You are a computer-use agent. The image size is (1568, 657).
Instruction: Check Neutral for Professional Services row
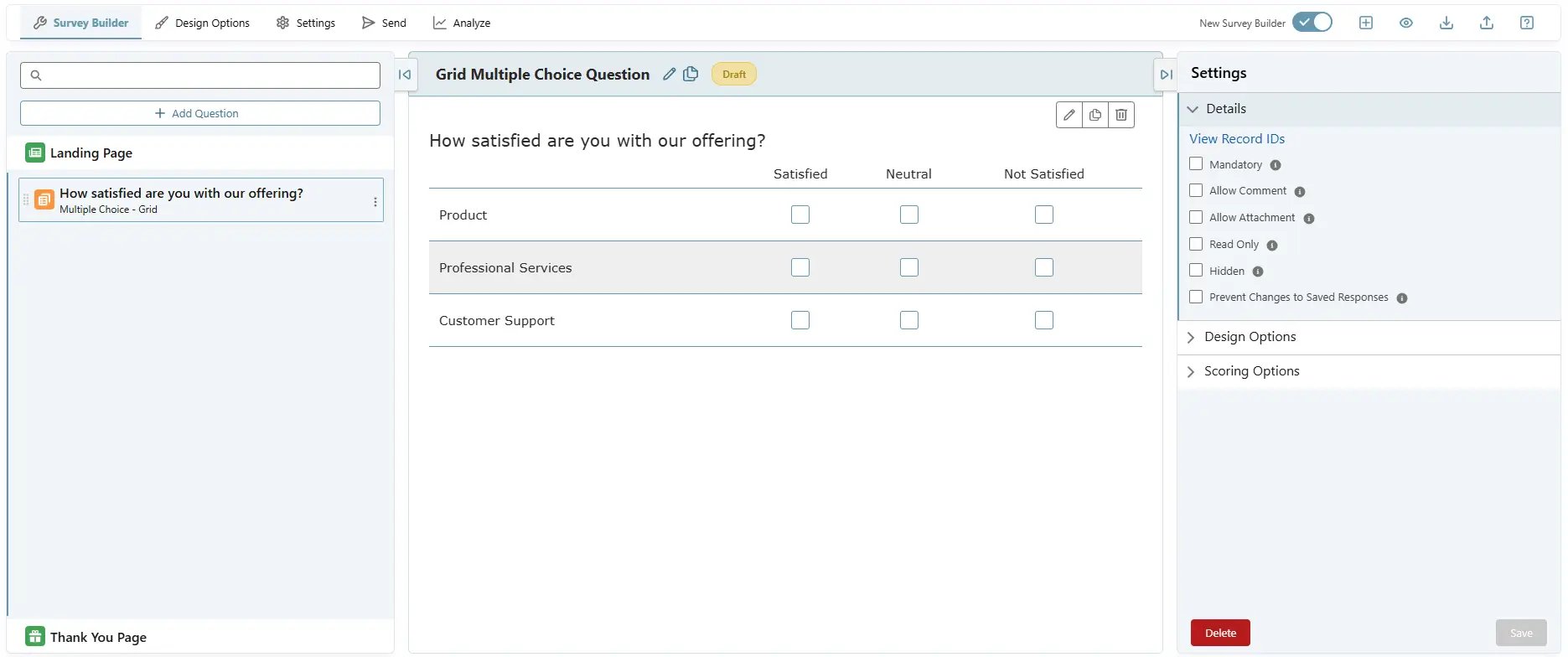[x=909, y=267]
